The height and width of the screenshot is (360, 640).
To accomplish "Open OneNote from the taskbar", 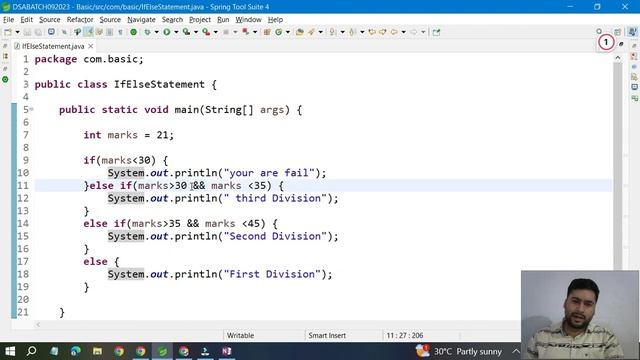I will pyautogui.click(x=227, y=351).
